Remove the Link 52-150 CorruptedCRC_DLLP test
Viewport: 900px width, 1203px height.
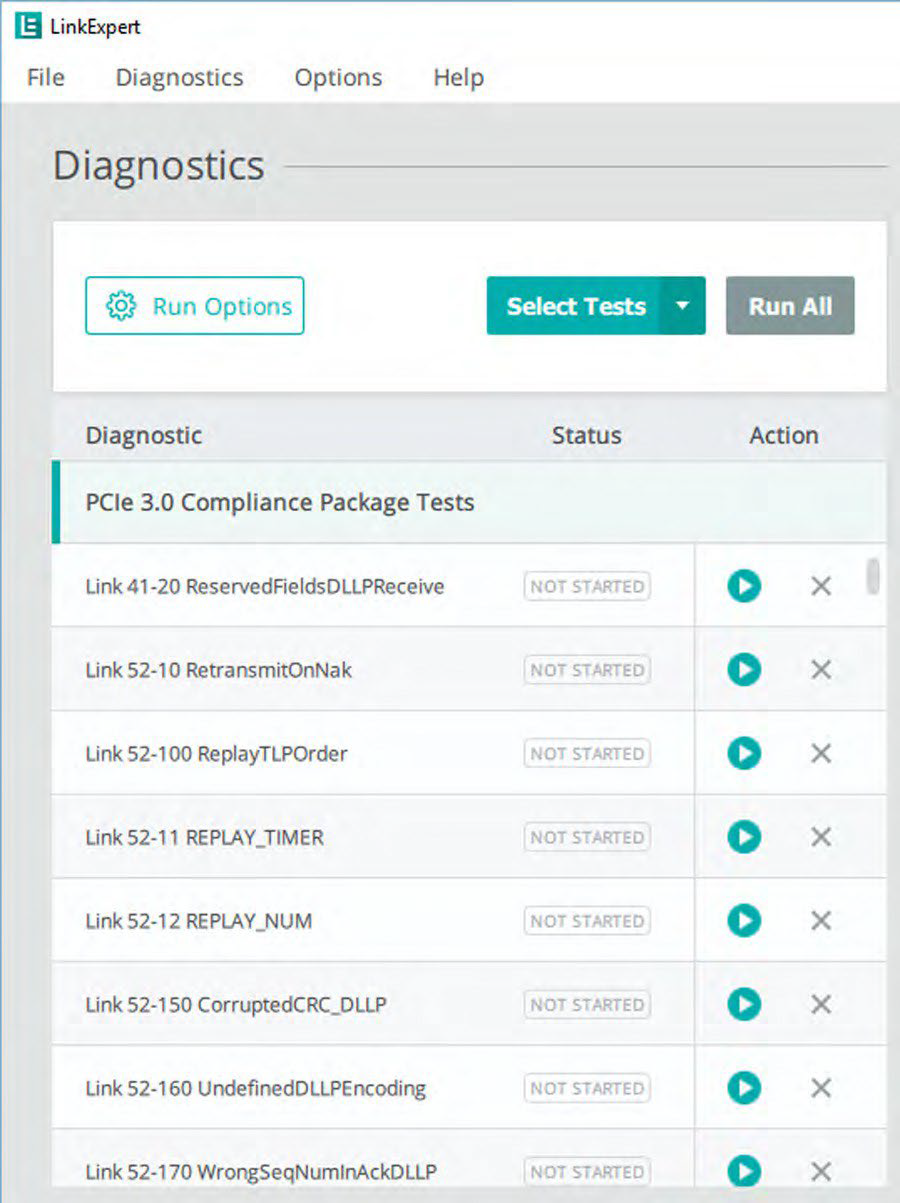click(x=821, y=1004)
